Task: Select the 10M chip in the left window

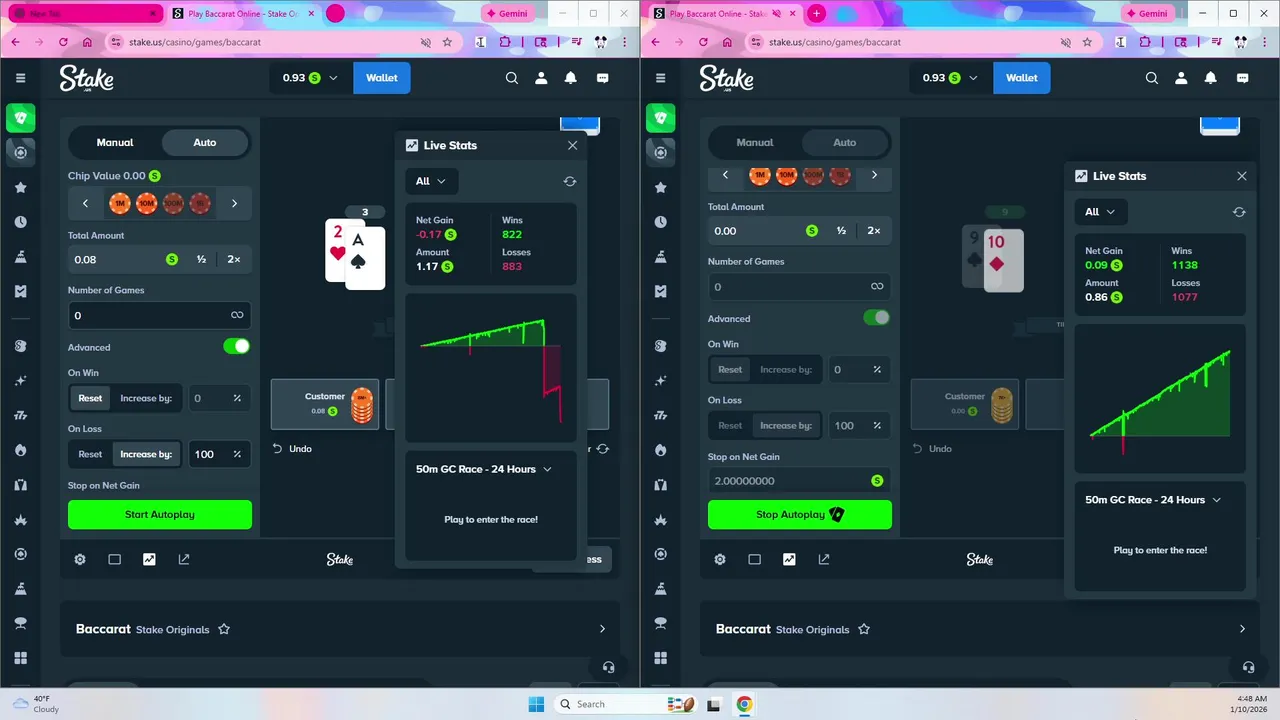Action: [146, 203]
